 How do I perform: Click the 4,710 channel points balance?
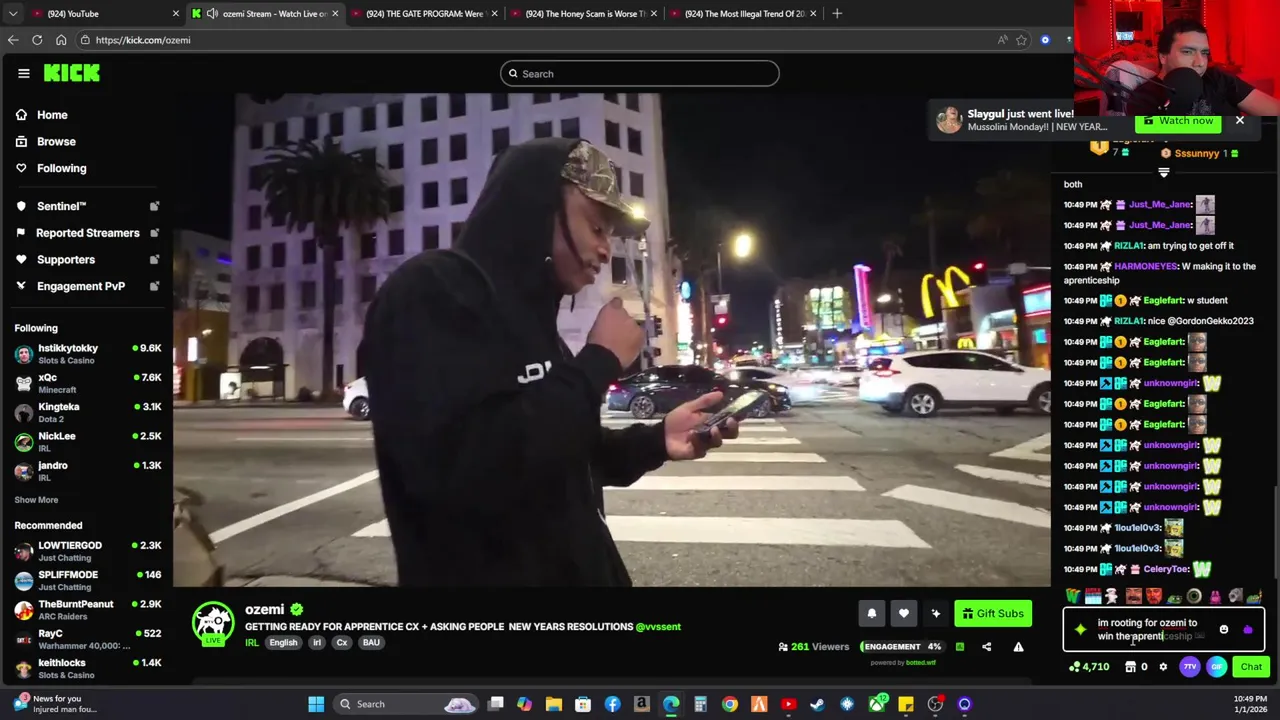click(1089, 667)
